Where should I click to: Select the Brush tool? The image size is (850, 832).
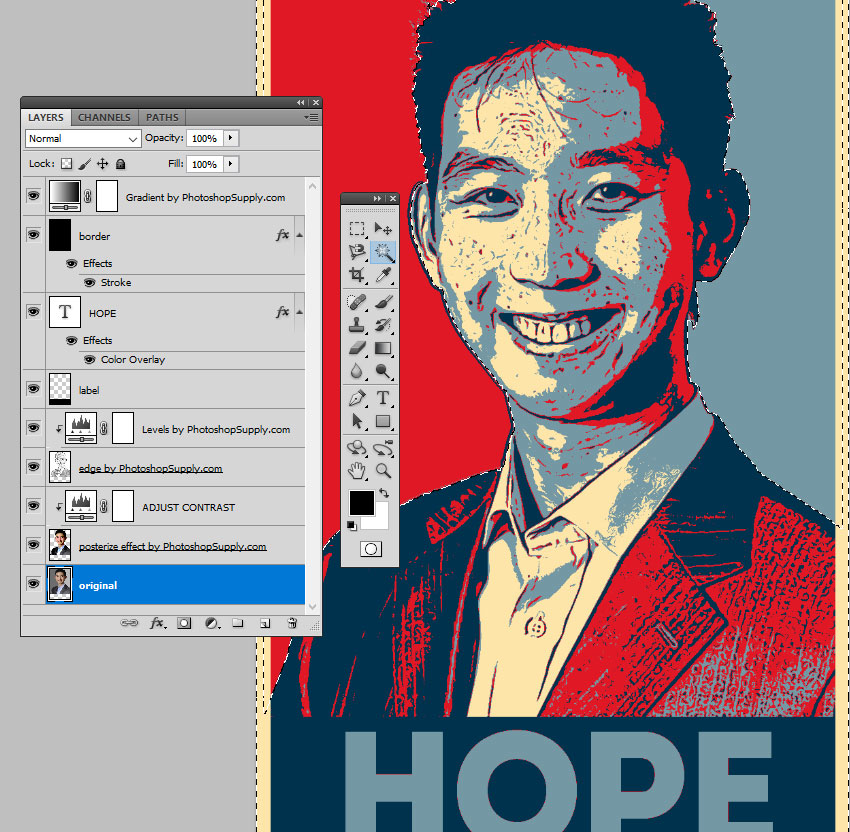(x=383, y=301)
